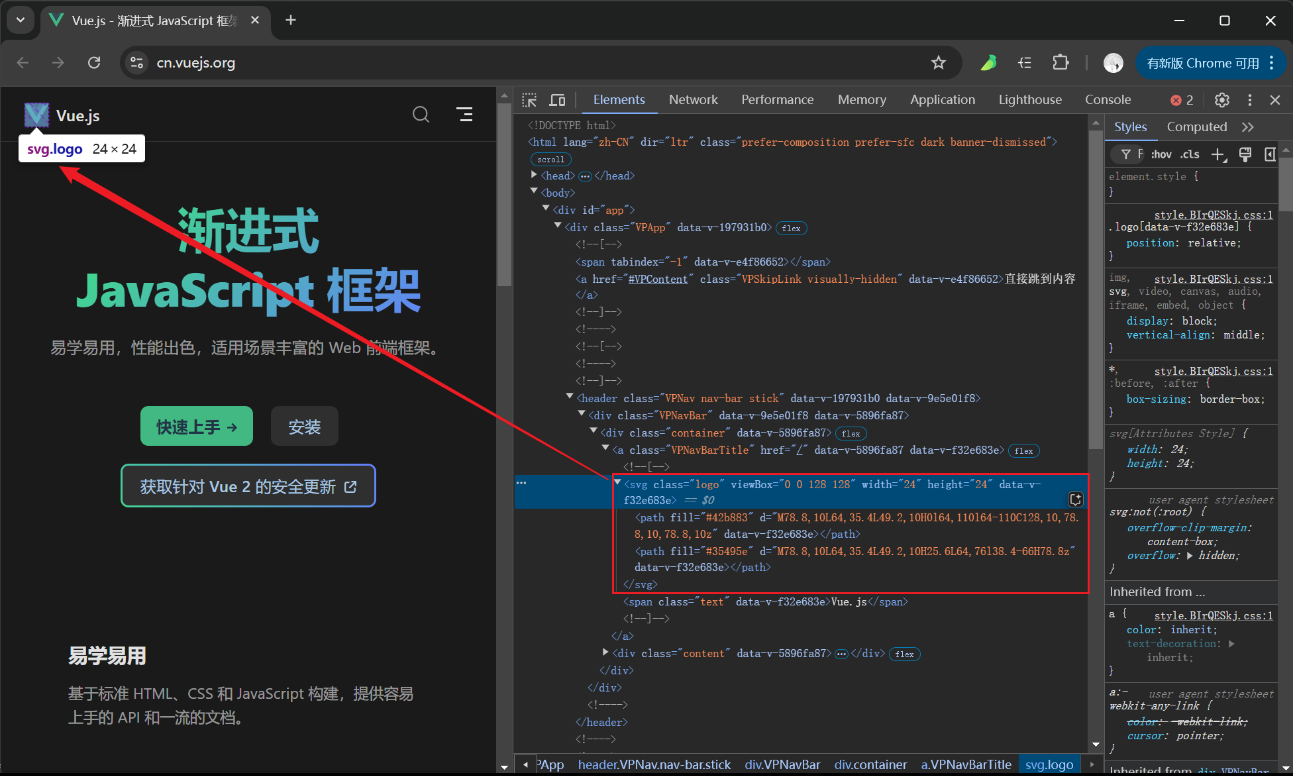
Task: Click the 安装 install button
Action: [304, 426]
